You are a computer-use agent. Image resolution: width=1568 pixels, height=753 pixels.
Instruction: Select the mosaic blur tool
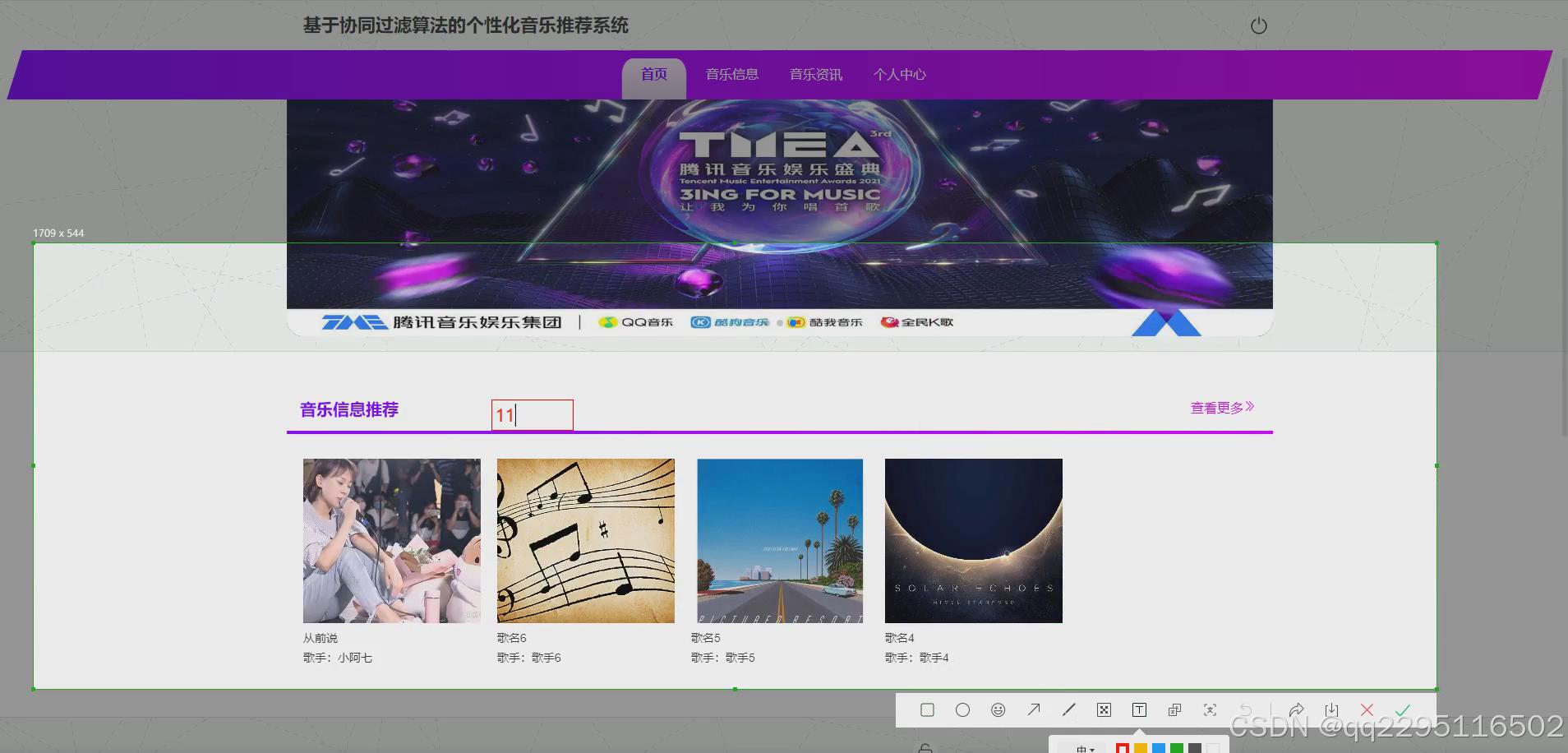1104,709
